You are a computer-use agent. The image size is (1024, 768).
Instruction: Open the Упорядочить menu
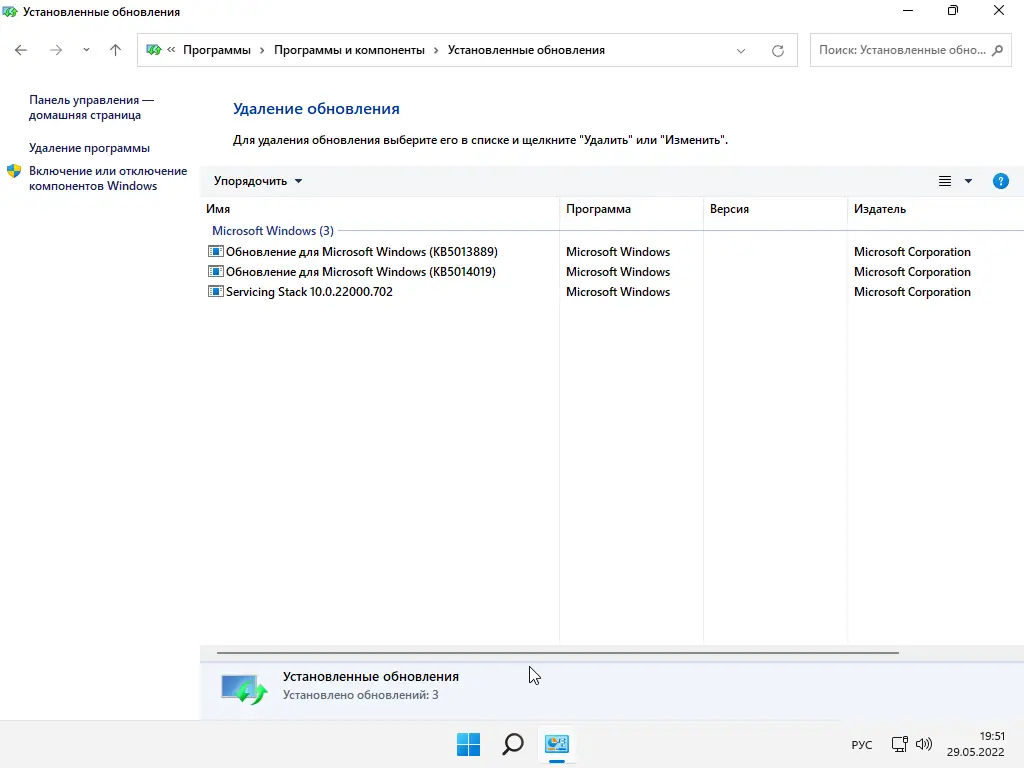pos(252,181)
